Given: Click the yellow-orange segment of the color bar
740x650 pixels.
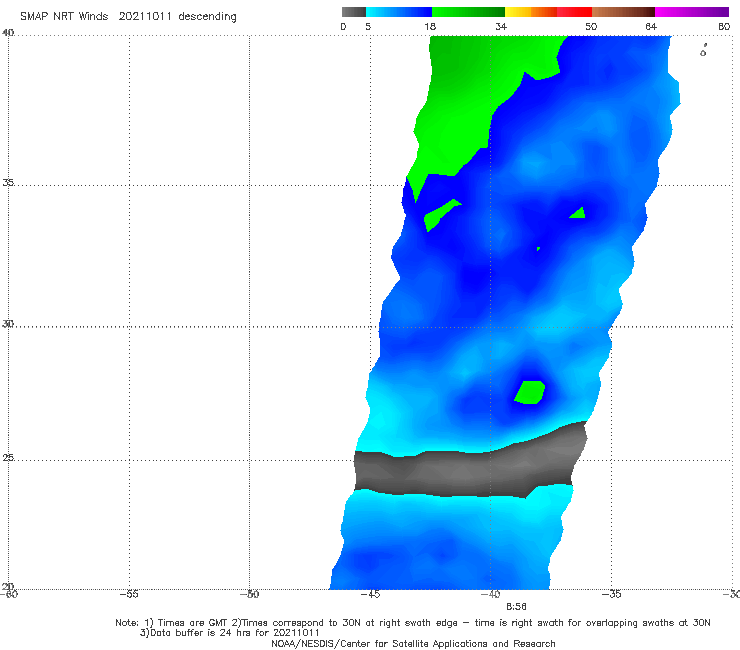Looking at the screenshot, I should (530, 12).
